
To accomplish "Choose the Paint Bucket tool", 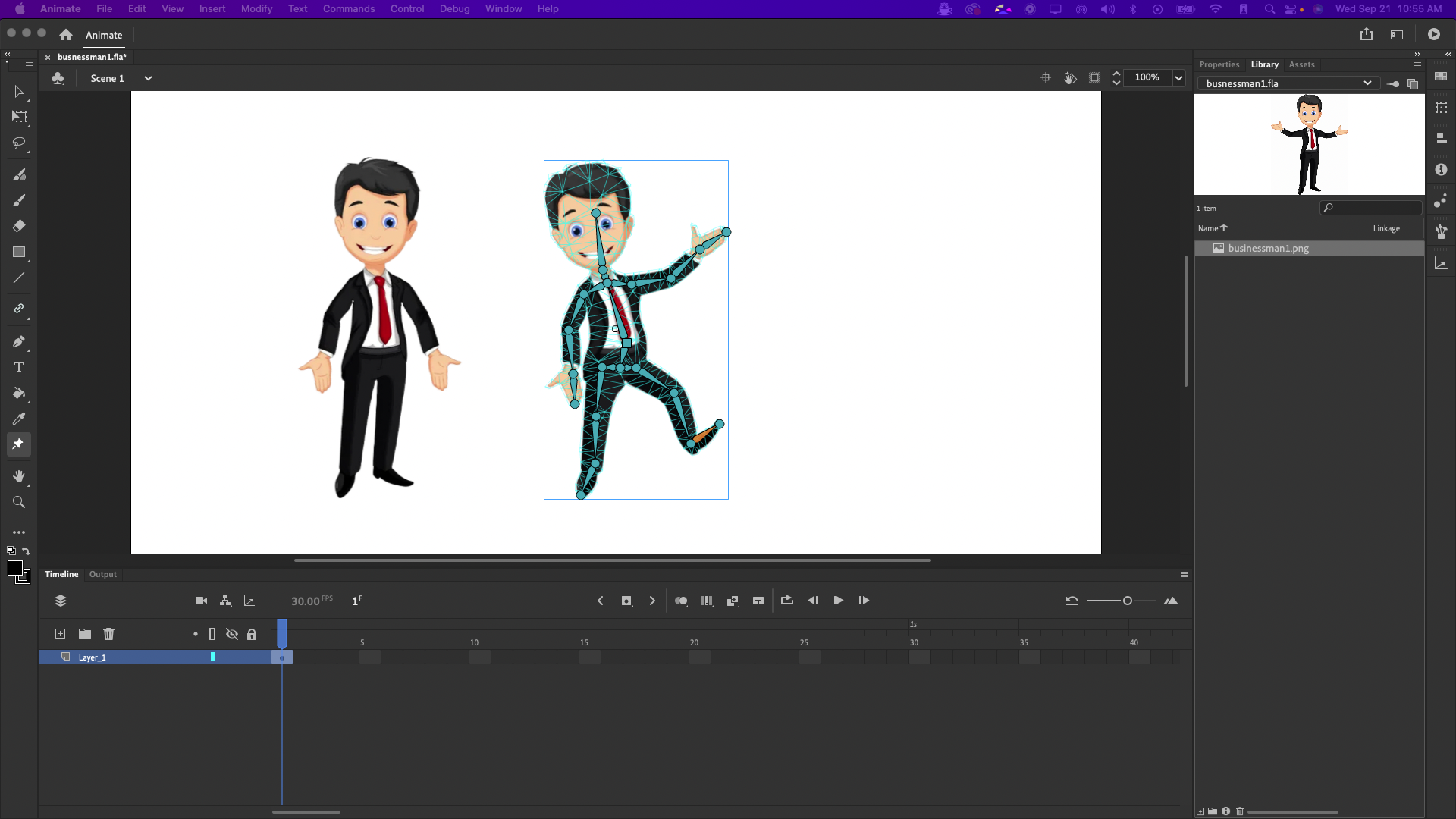I will click(18, 394).
